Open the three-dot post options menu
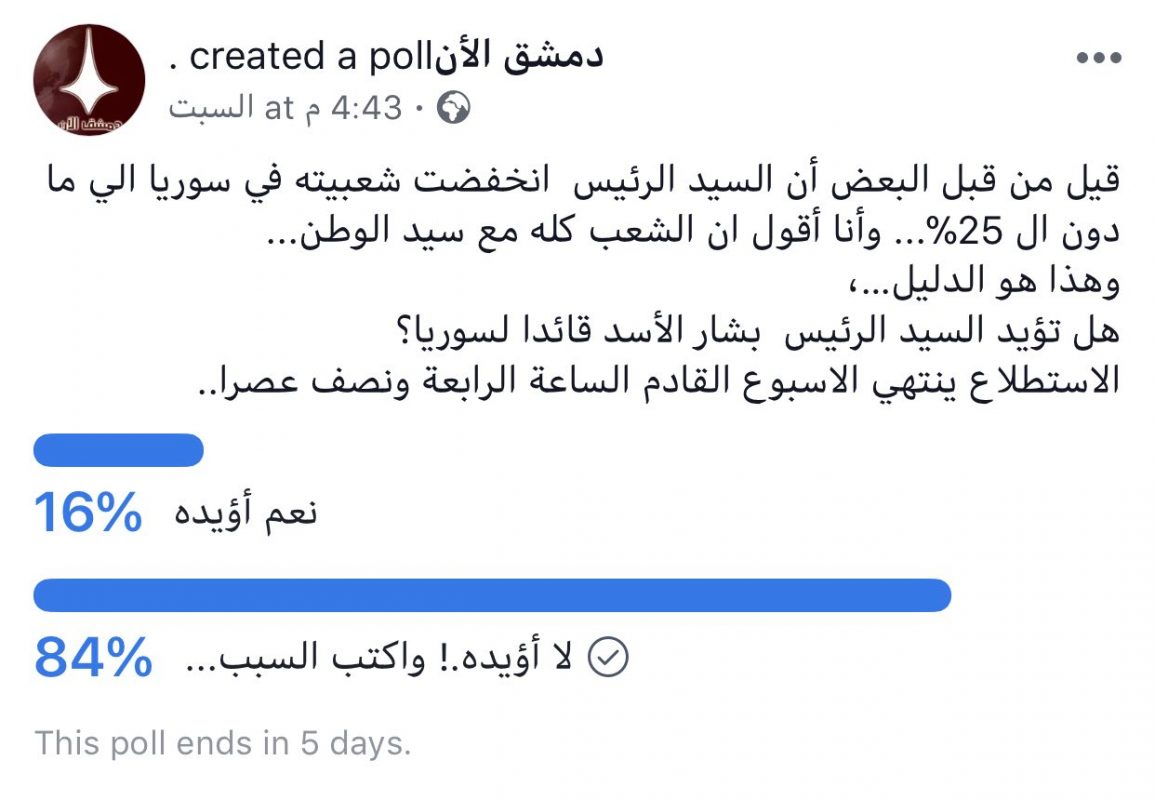Screen dimensions: 1155x800 [x=1098, y=57]
